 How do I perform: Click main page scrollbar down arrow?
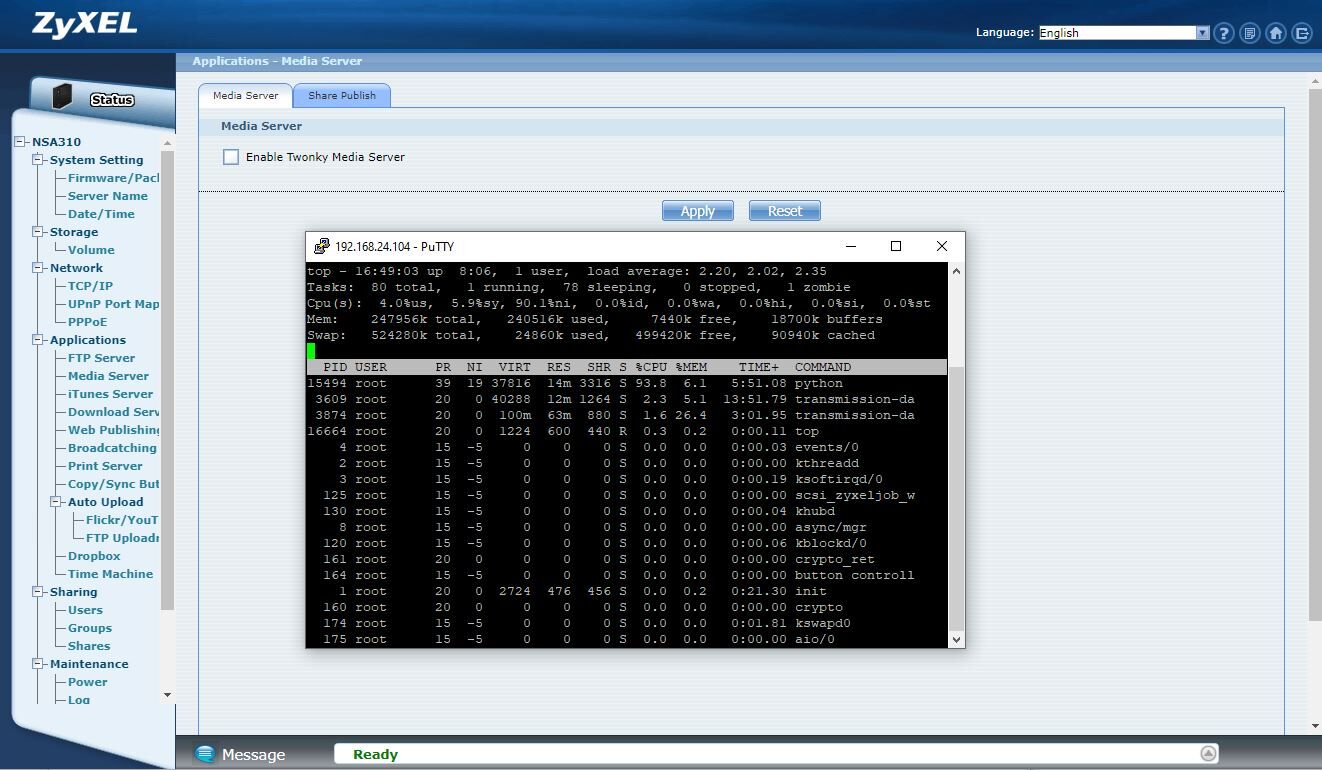(x=1315, y=726)
